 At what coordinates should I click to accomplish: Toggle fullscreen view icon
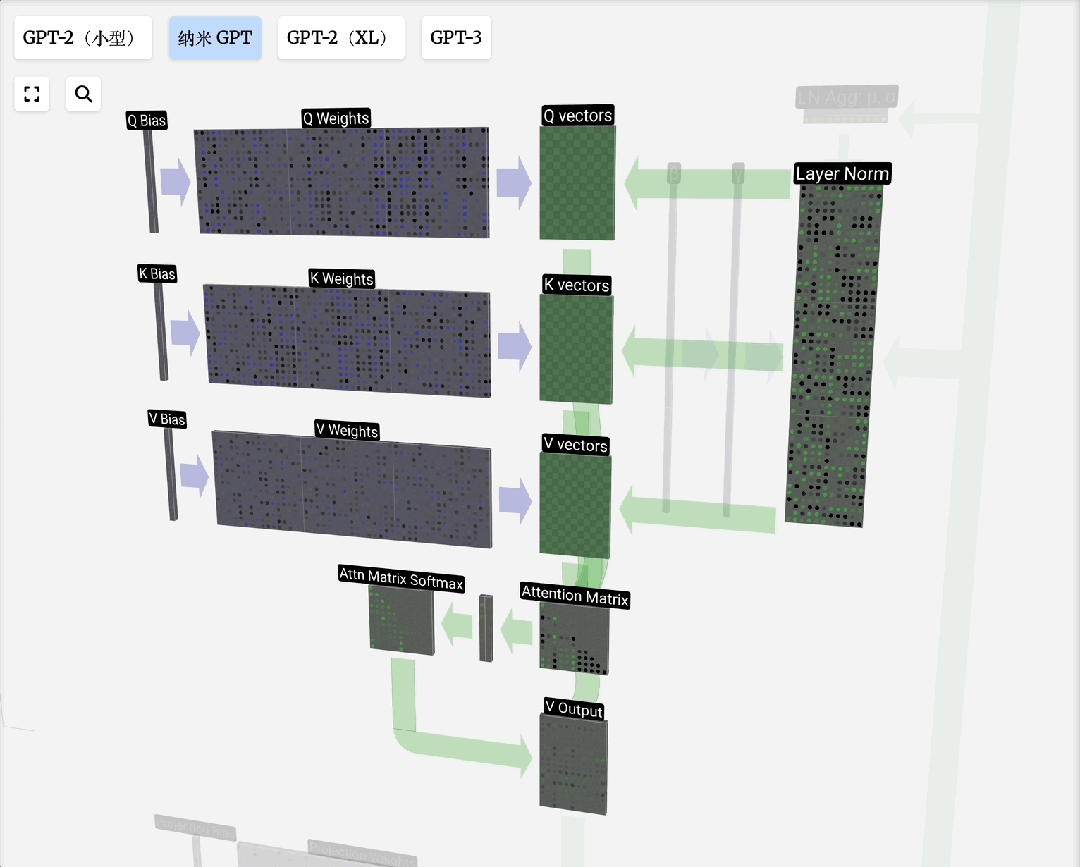[32, 94]
